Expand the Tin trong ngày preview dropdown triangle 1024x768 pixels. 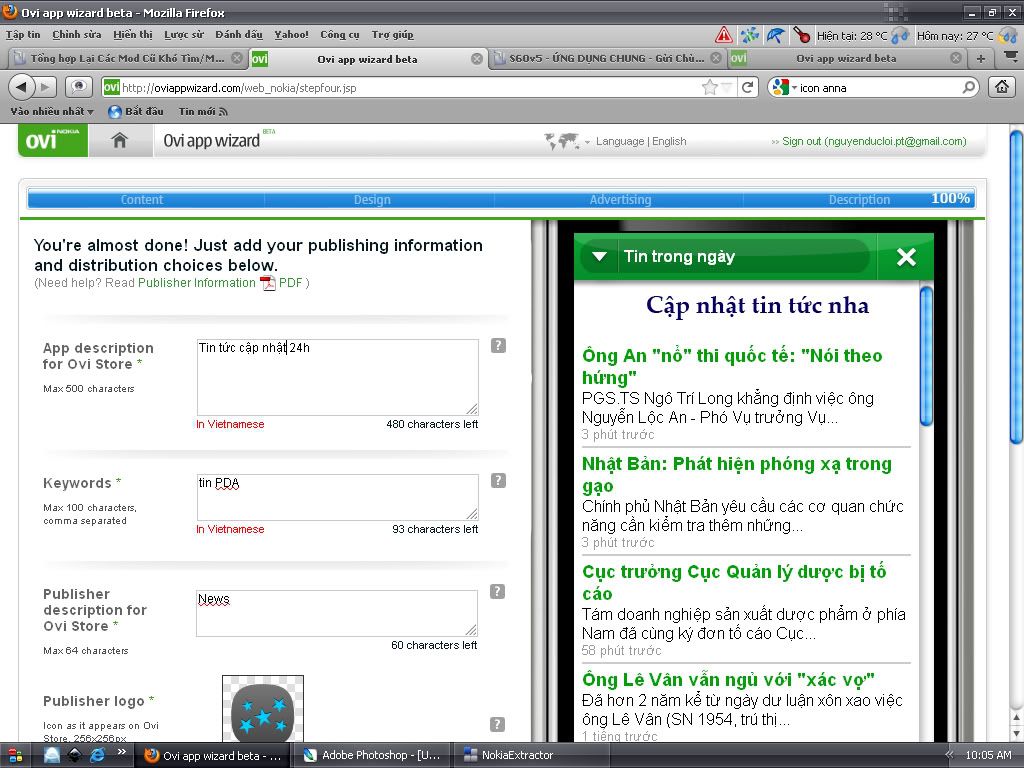coord(599,257)
